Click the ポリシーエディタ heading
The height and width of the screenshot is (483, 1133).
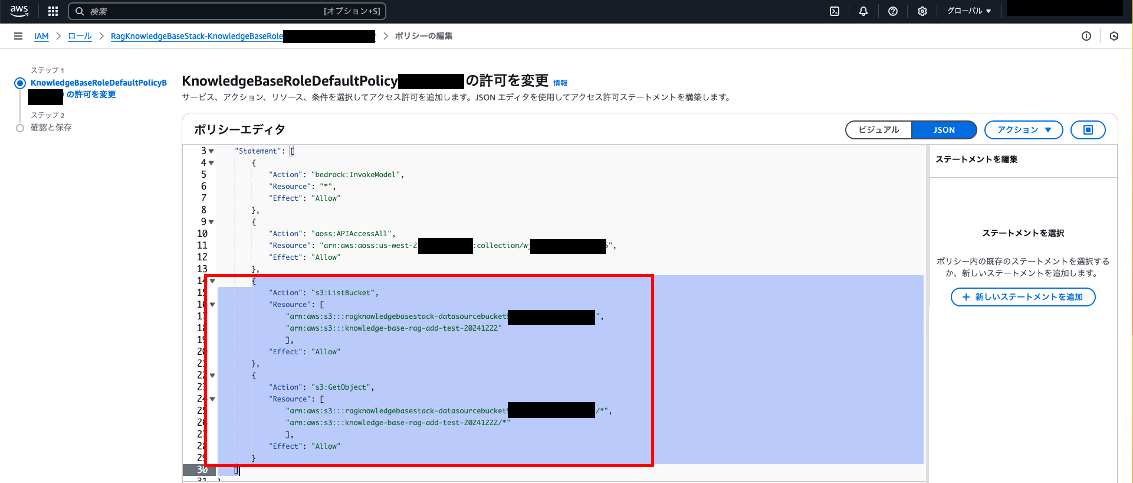pyautogui.click(x=239, y=129)
